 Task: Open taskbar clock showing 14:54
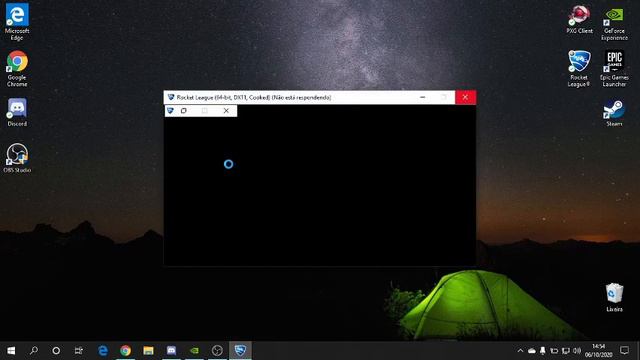click(598, 350)
